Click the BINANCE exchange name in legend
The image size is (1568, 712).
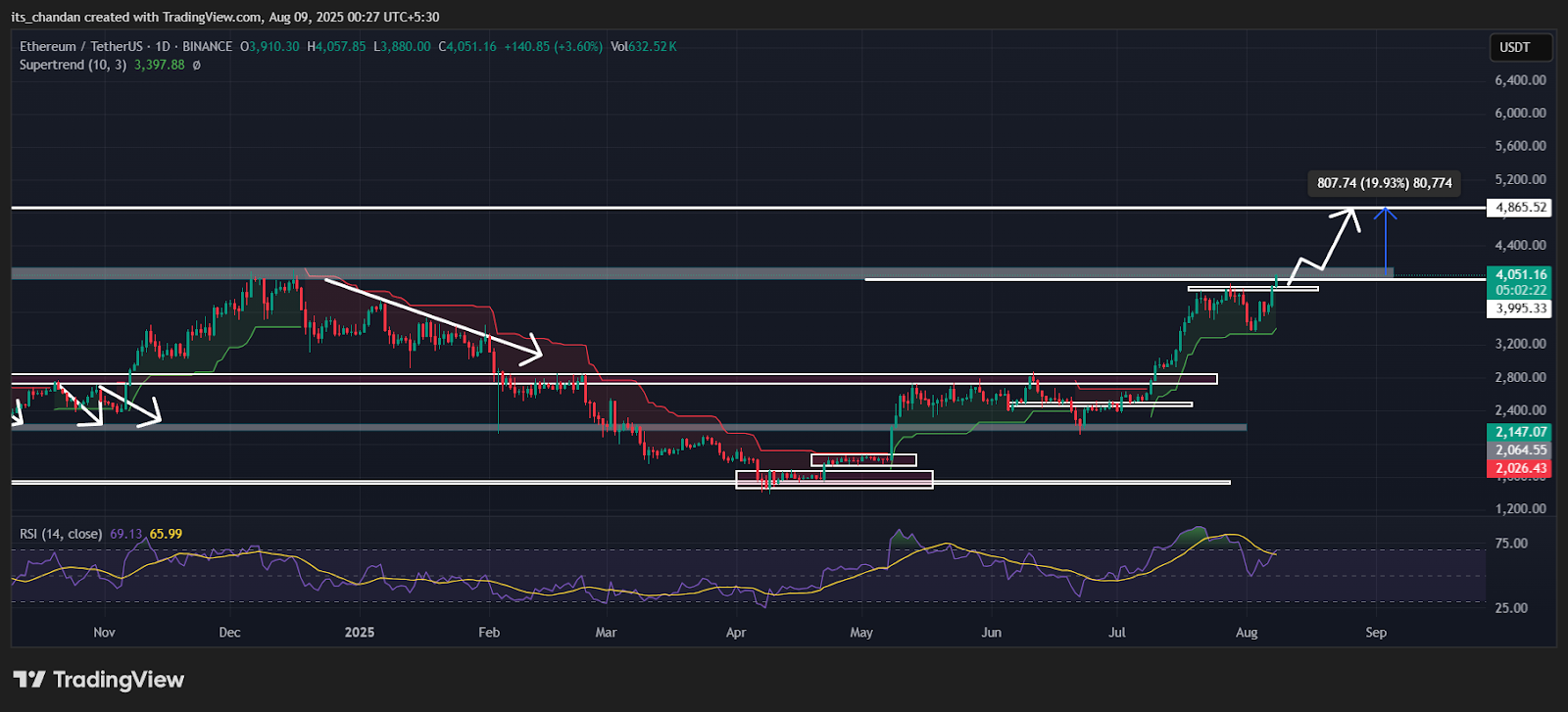(x=208, y=47)
